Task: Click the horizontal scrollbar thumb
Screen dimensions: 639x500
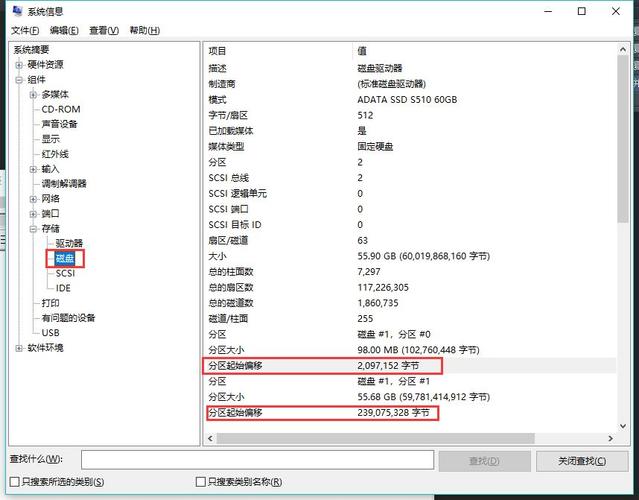Action: (375, 438)
